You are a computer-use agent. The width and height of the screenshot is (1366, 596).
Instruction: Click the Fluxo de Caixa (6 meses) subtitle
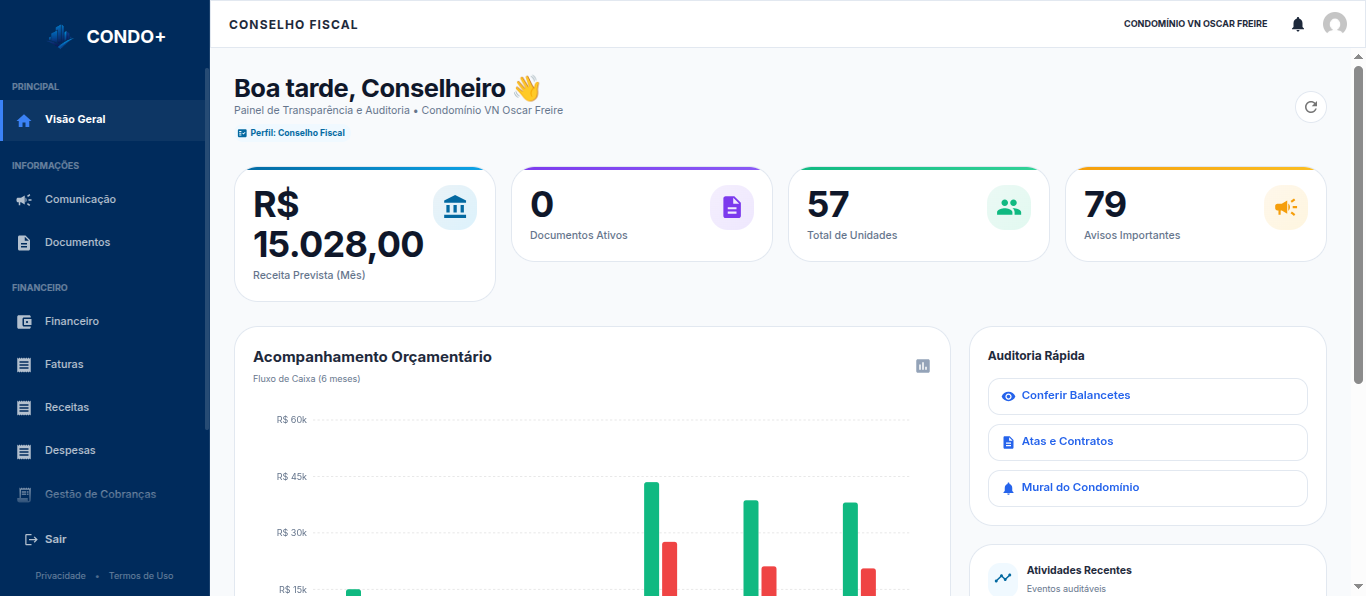[x=307, y=379]
